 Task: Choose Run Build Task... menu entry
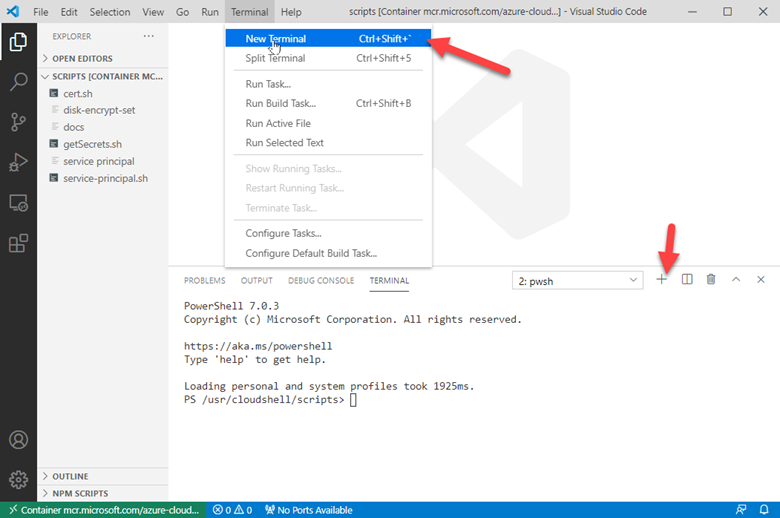(328, 104)
